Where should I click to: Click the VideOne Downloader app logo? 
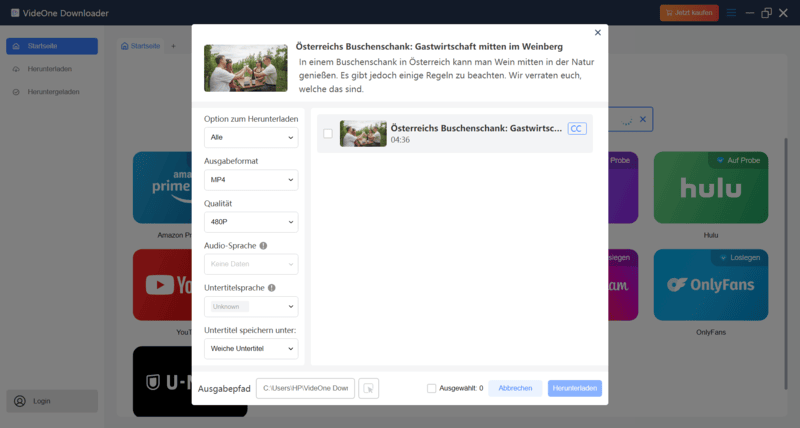(15, 13)
